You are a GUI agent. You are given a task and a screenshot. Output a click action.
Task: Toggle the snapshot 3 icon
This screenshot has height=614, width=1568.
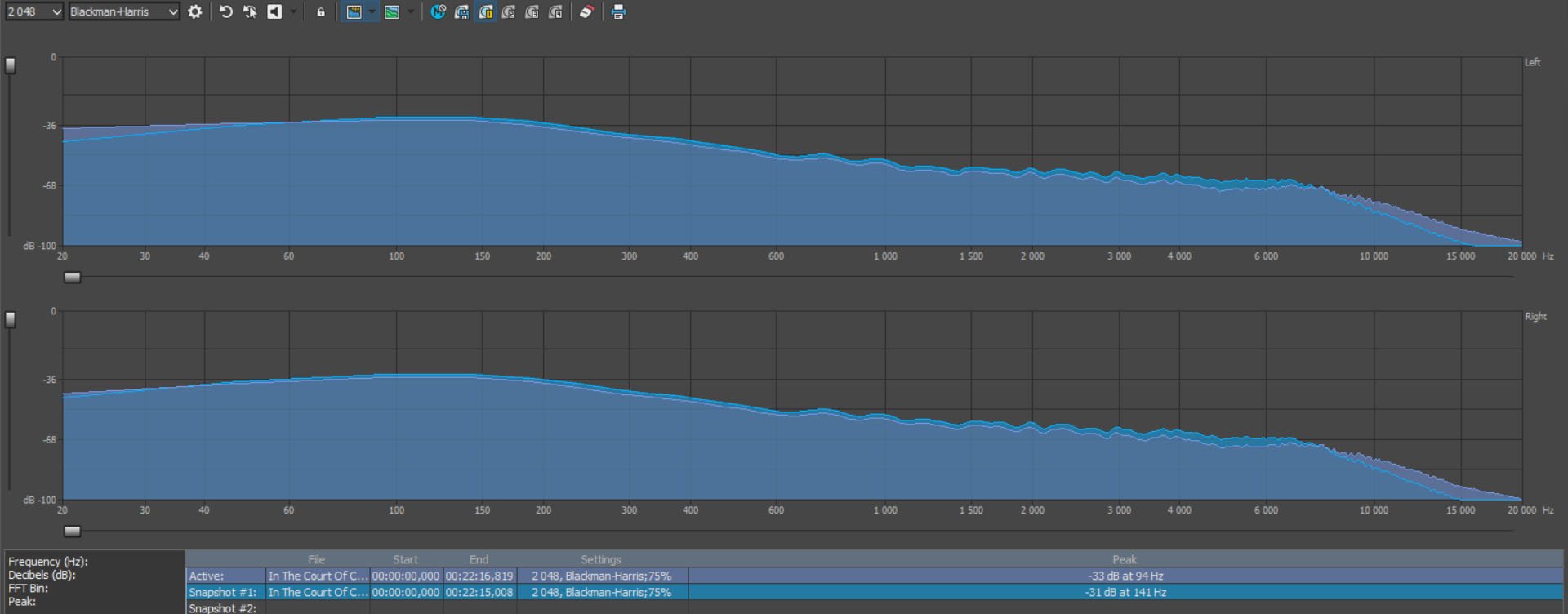pos(532,11)
